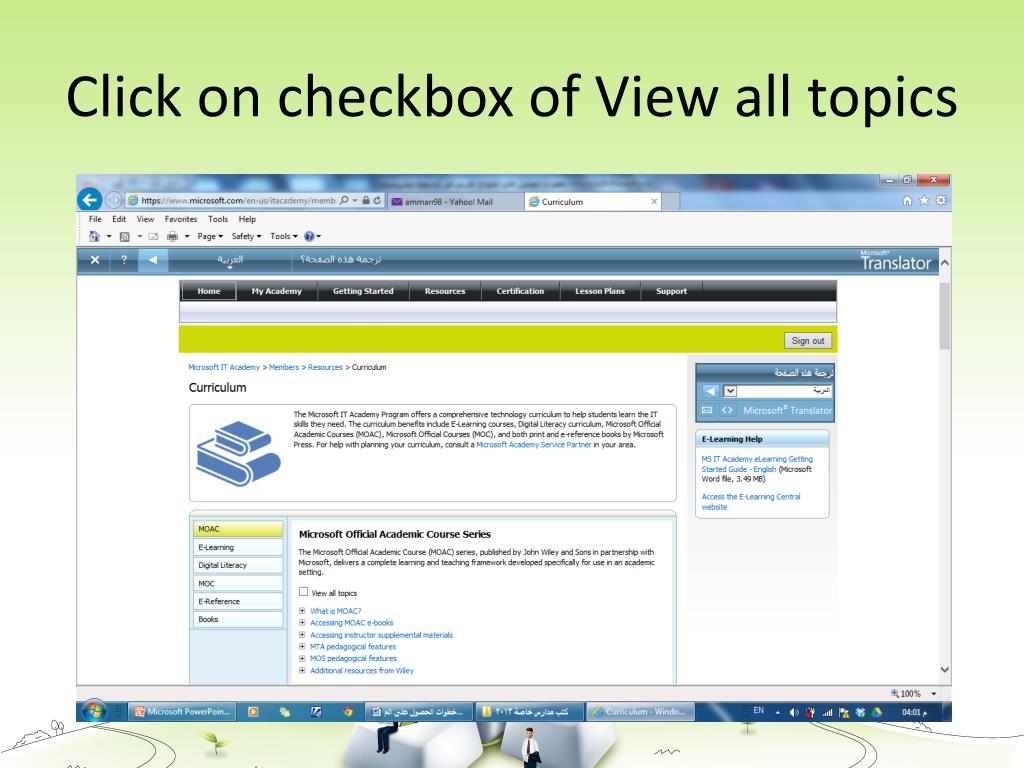Screen dimensions: 1024x768
Task: Close the Microsoft Translator bar with X
Action: click(x=95, y=260)
